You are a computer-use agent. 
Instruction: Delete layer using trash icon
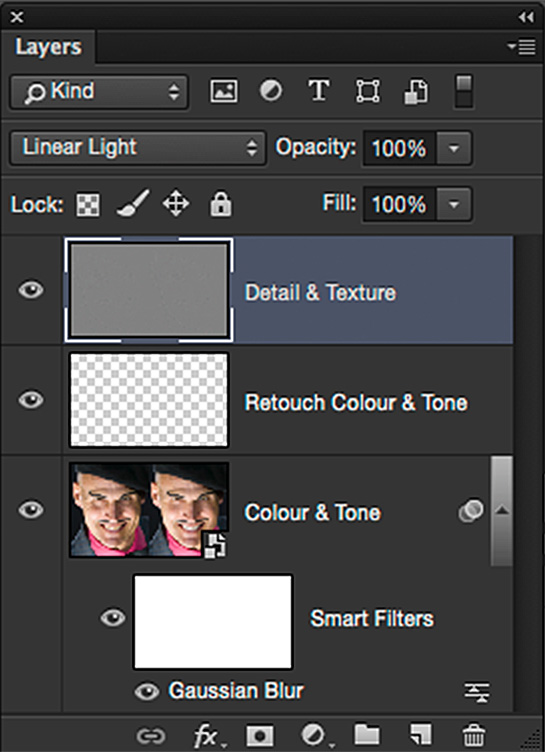point(474,735)
